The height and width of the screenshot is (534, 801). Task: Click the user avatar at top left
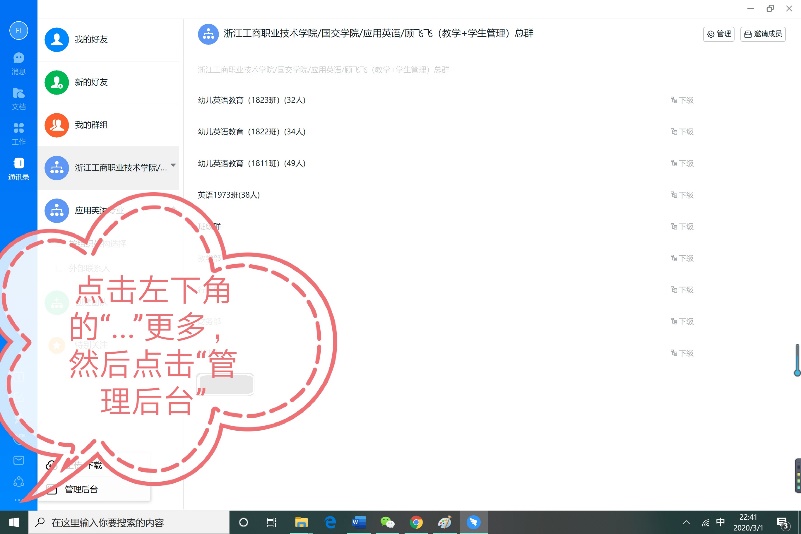point(18,29)
